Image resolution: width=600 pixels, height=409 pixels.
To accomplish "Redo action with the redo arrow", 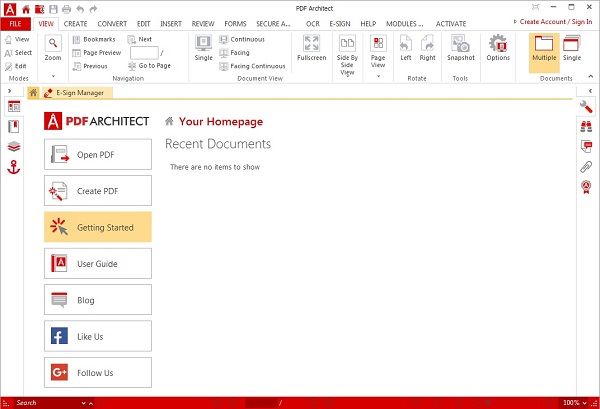I will tap(93, 9).
